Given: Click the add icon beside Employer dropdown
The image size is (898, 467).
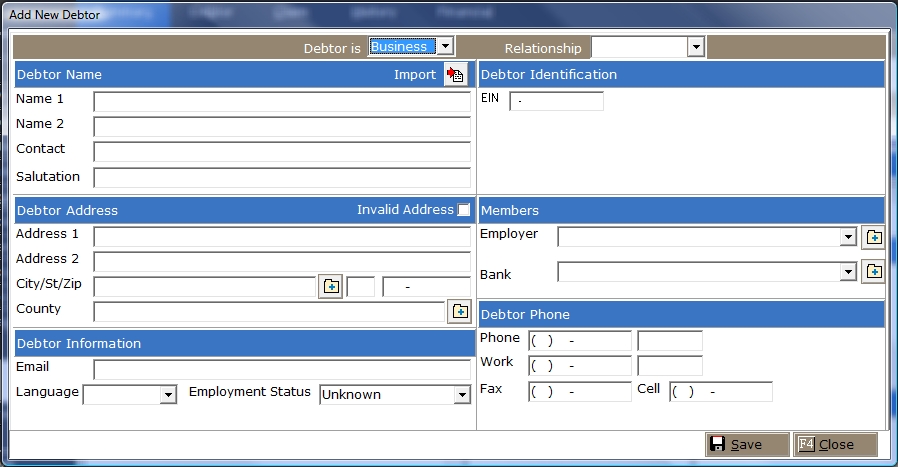Looking at the screenshot, I should point(873,237).
